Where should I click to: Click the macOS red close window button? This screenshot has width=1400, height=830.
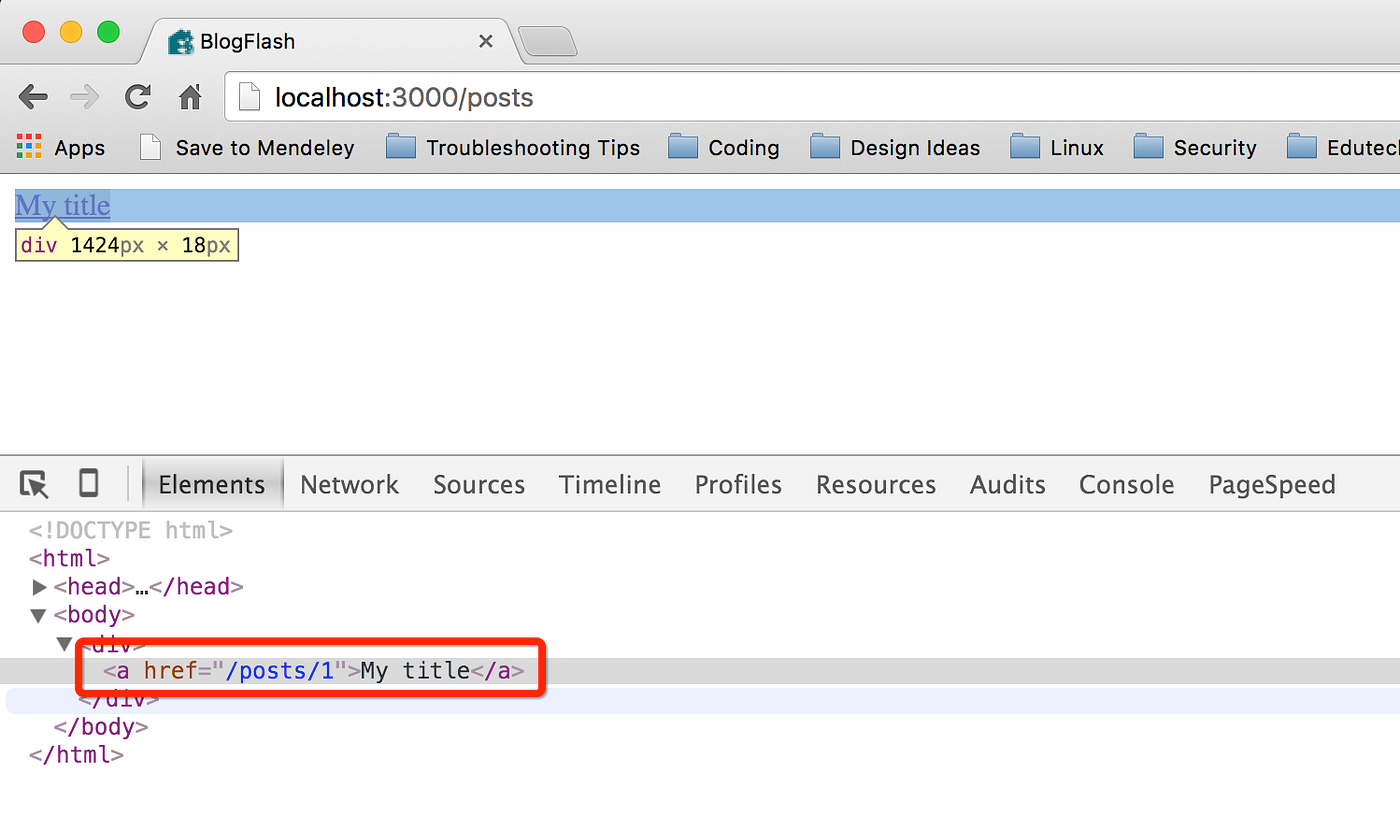tap(33, 32)
